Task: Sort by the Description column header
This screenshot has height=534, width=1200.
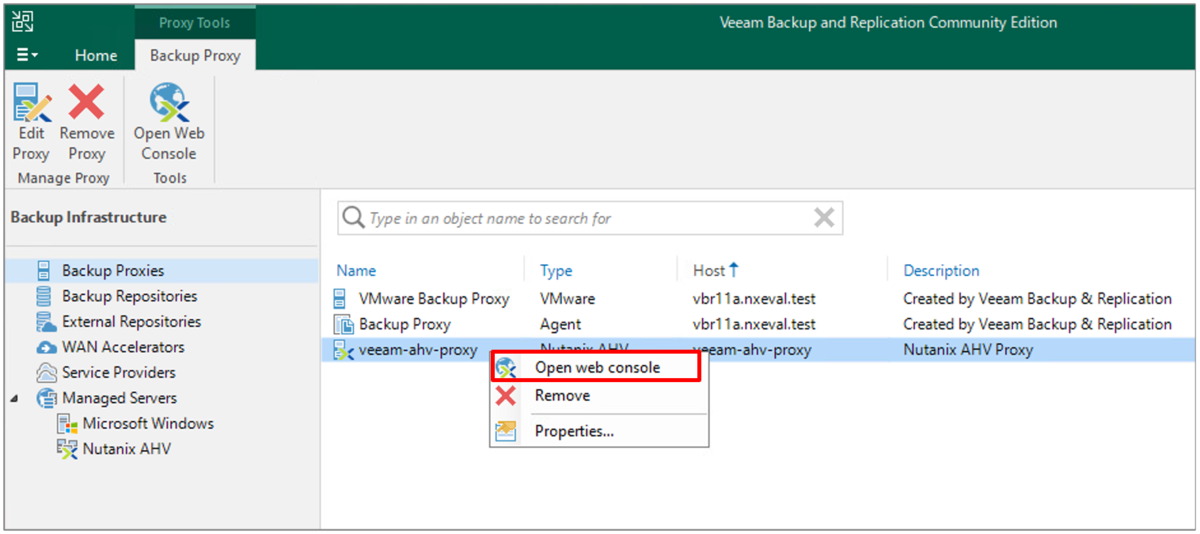Action: 941,270
